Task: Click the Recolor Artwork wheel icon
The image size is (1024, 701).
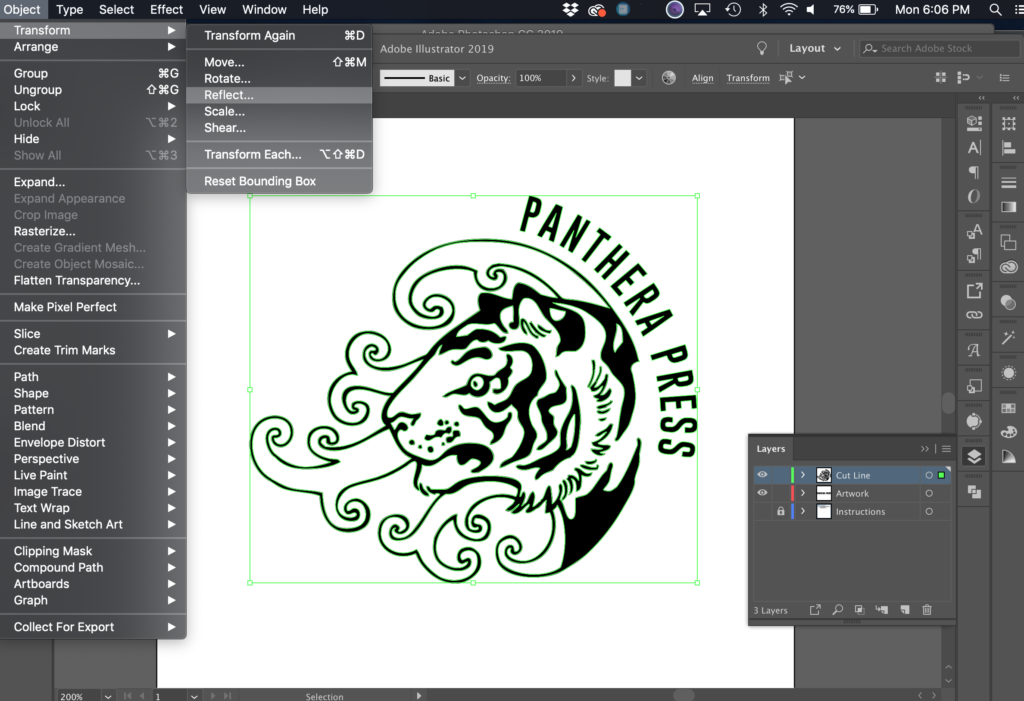Action: pyautogui.click(x=669, y=78)
